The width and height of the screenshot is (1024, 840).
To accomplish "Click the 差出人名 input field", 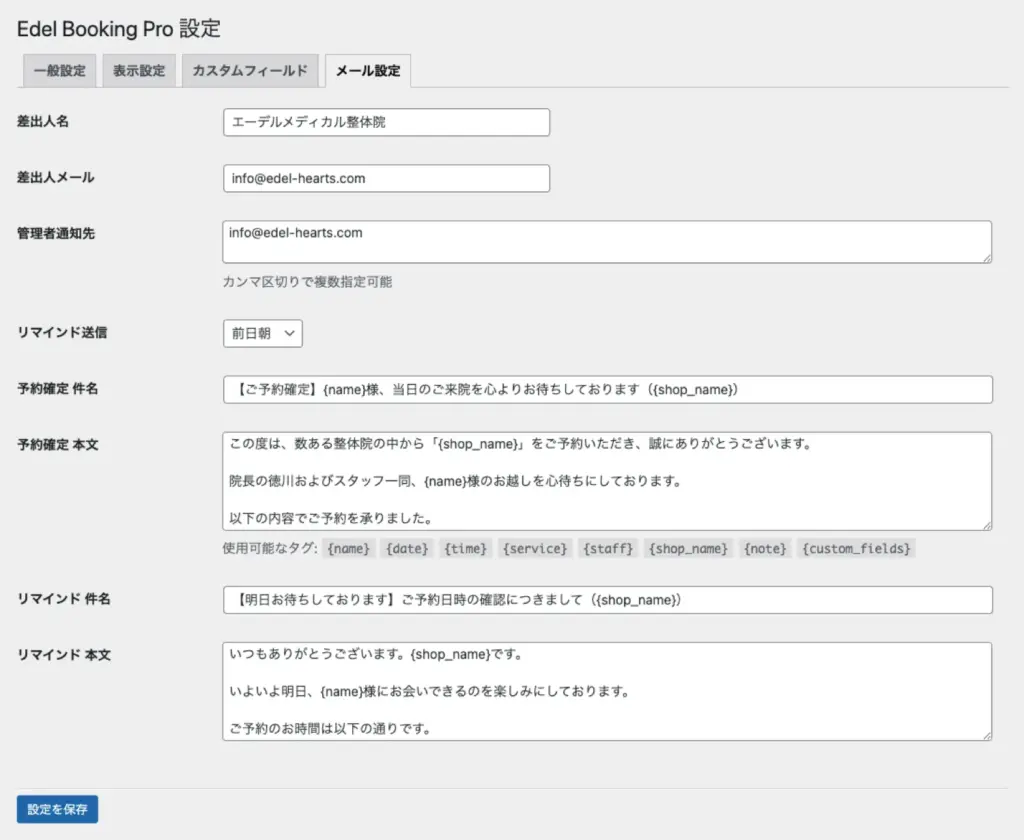I will pos(386,122).
